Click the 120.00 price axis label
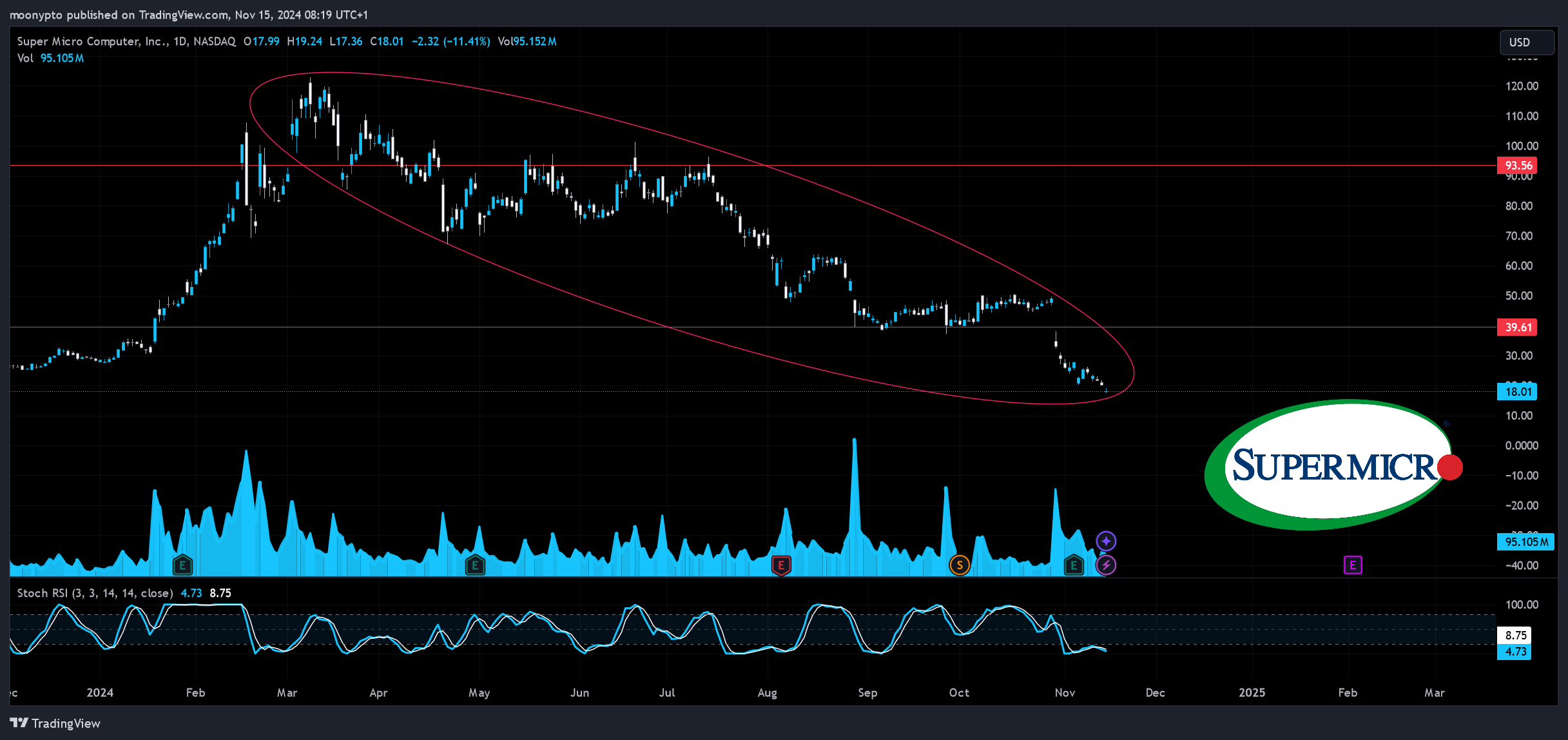Screen dimensions: 1568x740 click(1522, 86)
